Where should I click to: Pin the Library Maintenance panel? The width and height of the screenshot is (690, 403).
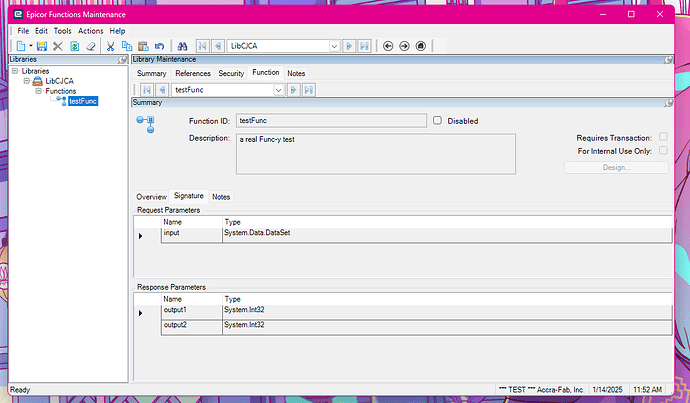click(x=668, y=59)
